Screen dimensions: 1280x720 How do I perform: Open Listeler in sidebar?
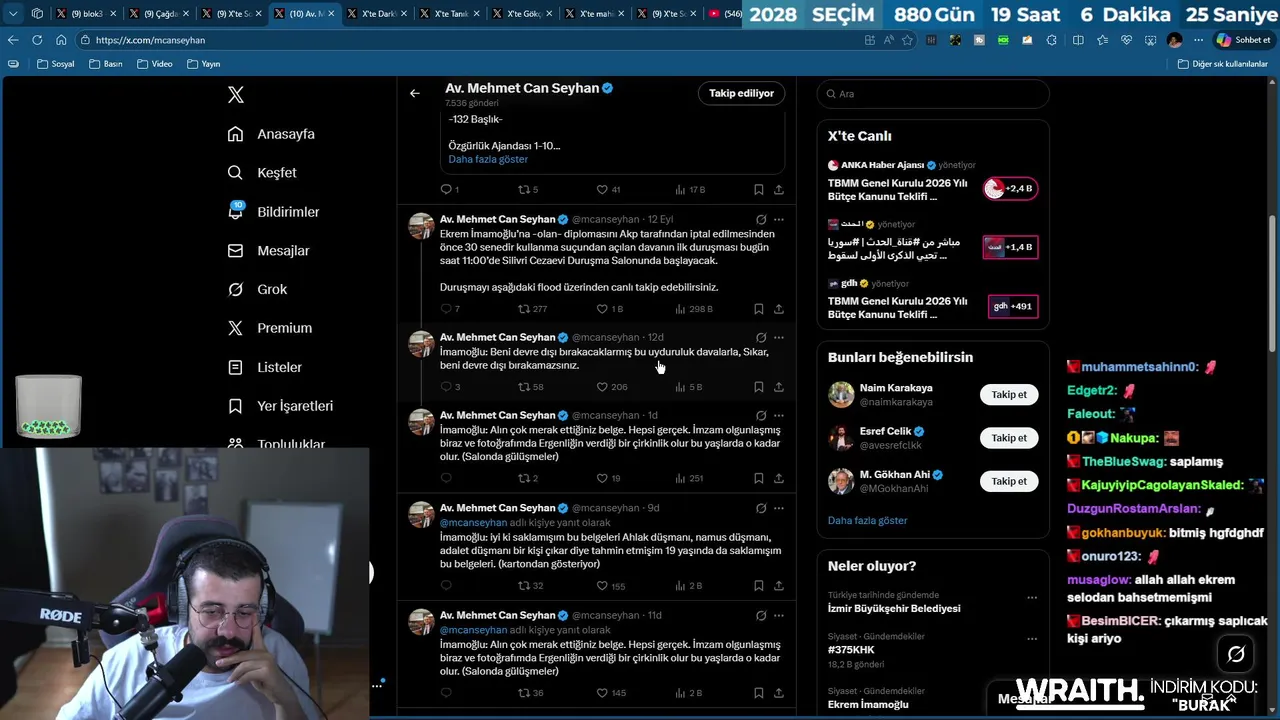(x=264, y=367)
